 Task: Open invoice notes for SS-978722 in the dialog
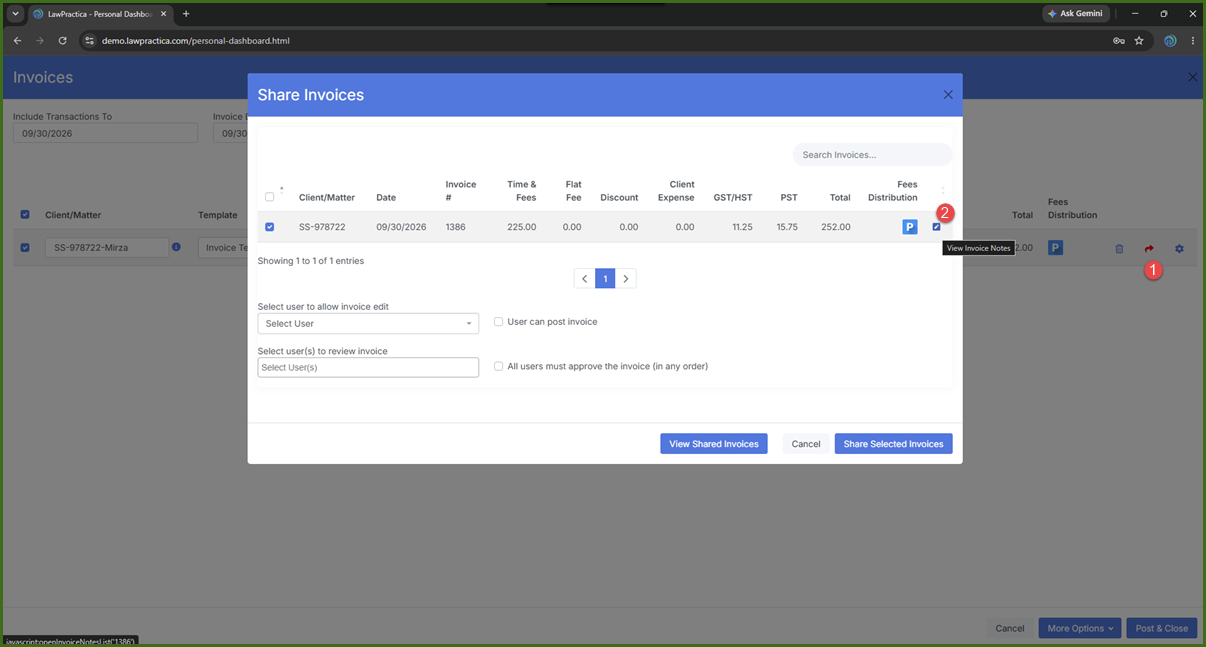coord(936,227)
